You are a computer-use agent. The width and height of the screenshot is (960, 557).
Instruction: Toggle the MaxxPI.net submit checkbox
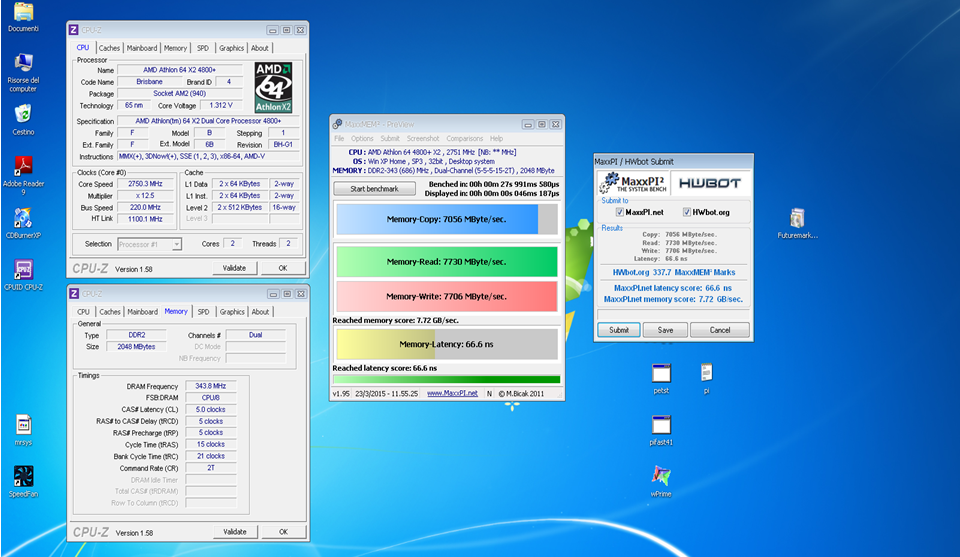pyautogui.click(x=620, y=212)
